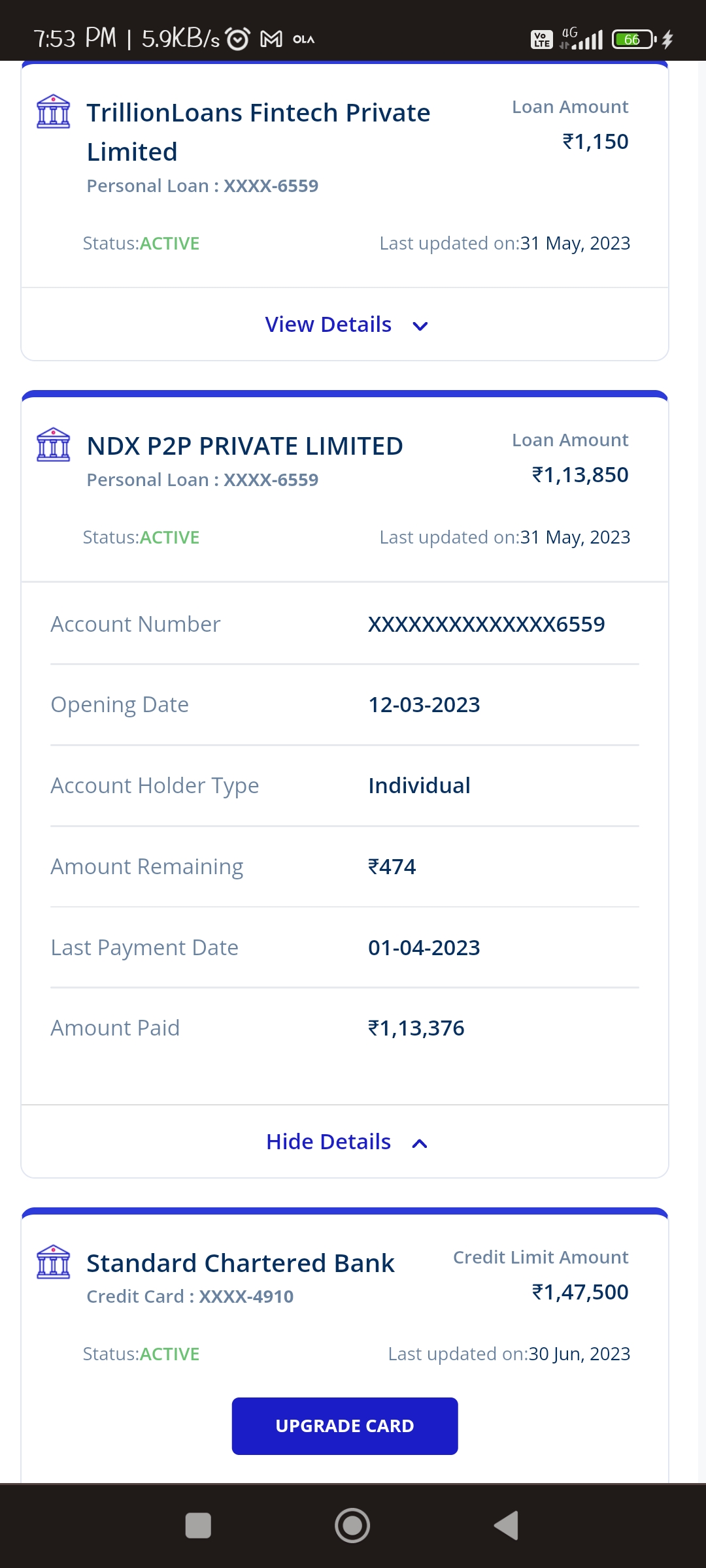The image size is (706, 1568).
Task: Tap the Ola notification icon
Action: [303, 39]
